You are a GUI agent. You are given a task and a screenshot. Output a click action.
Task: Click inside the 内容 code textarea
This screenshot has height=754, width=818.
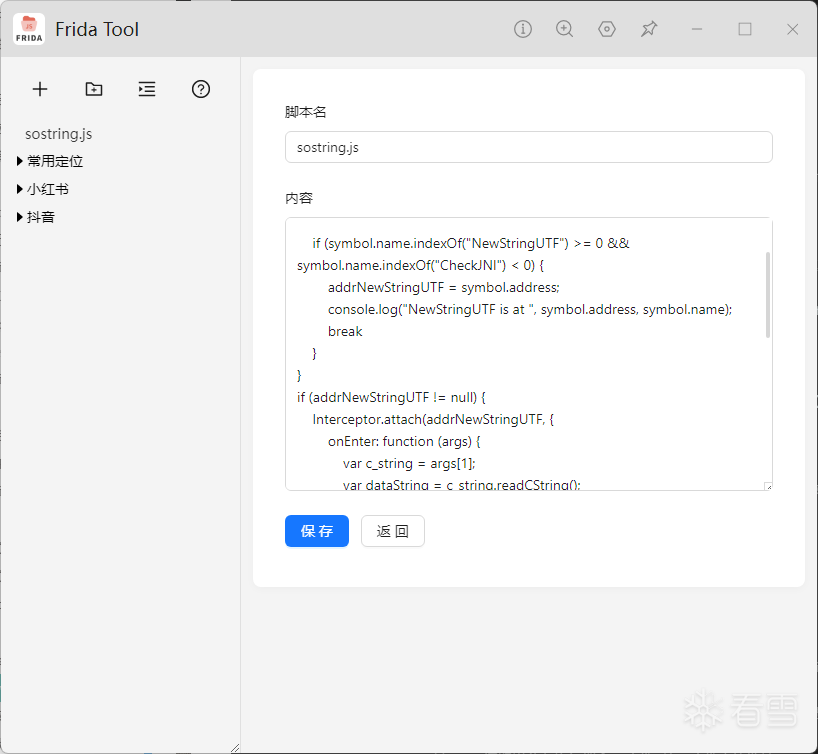click(x=528, y=354)
